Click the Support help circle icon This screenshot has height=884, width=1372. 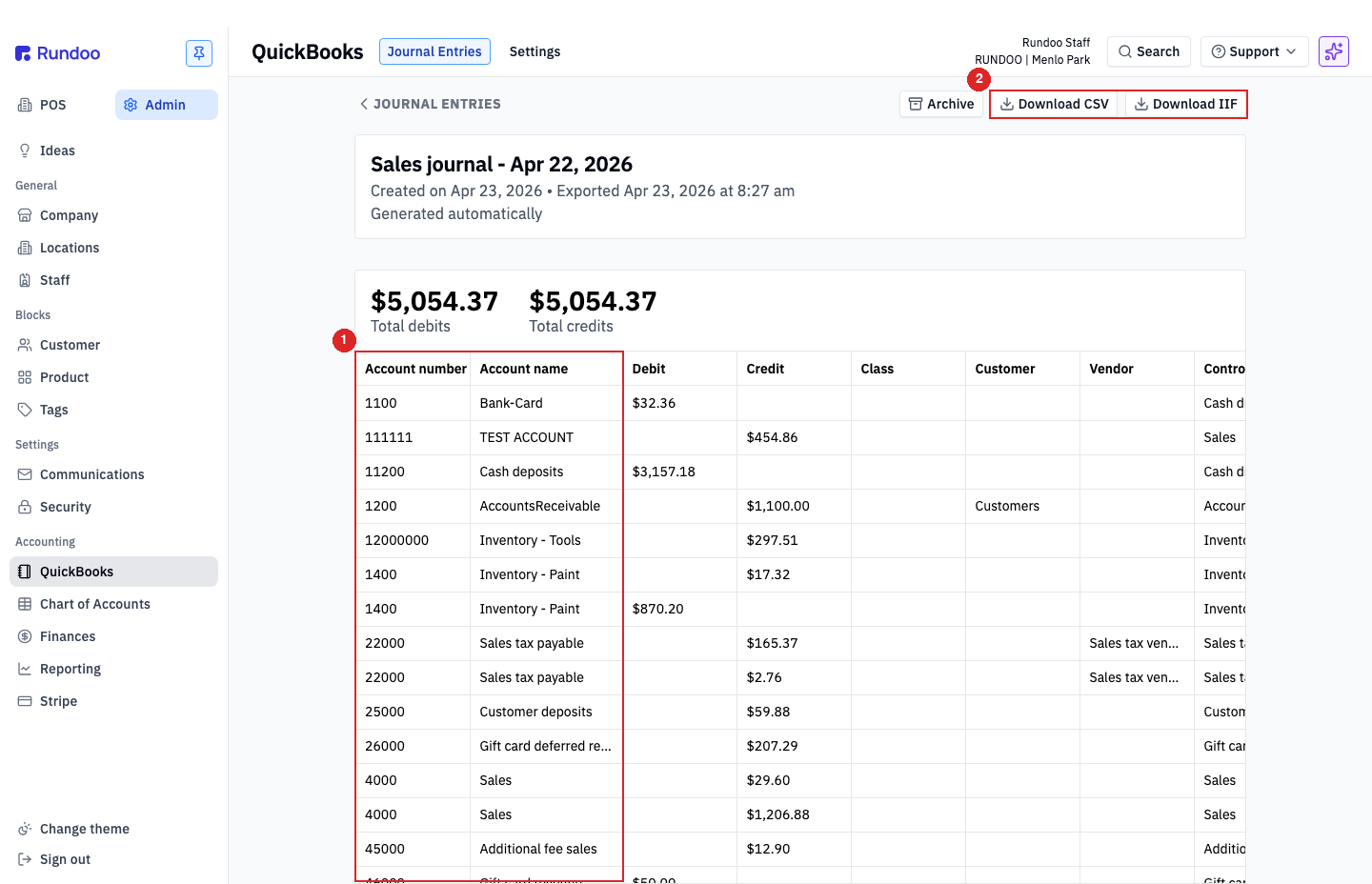coord(1218,51)
